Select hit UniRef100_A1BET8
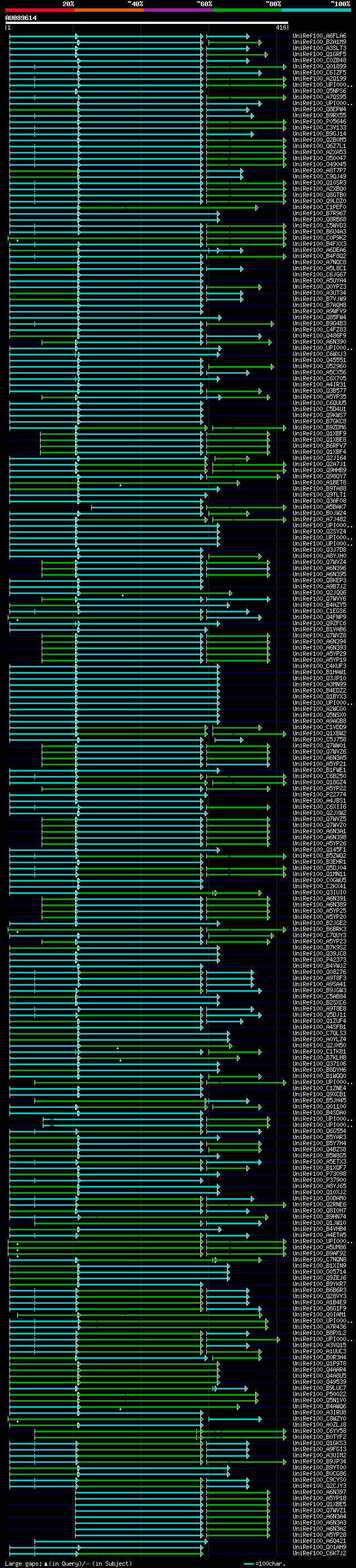The width and height of the screenshot is (356, 1568). 319,483
